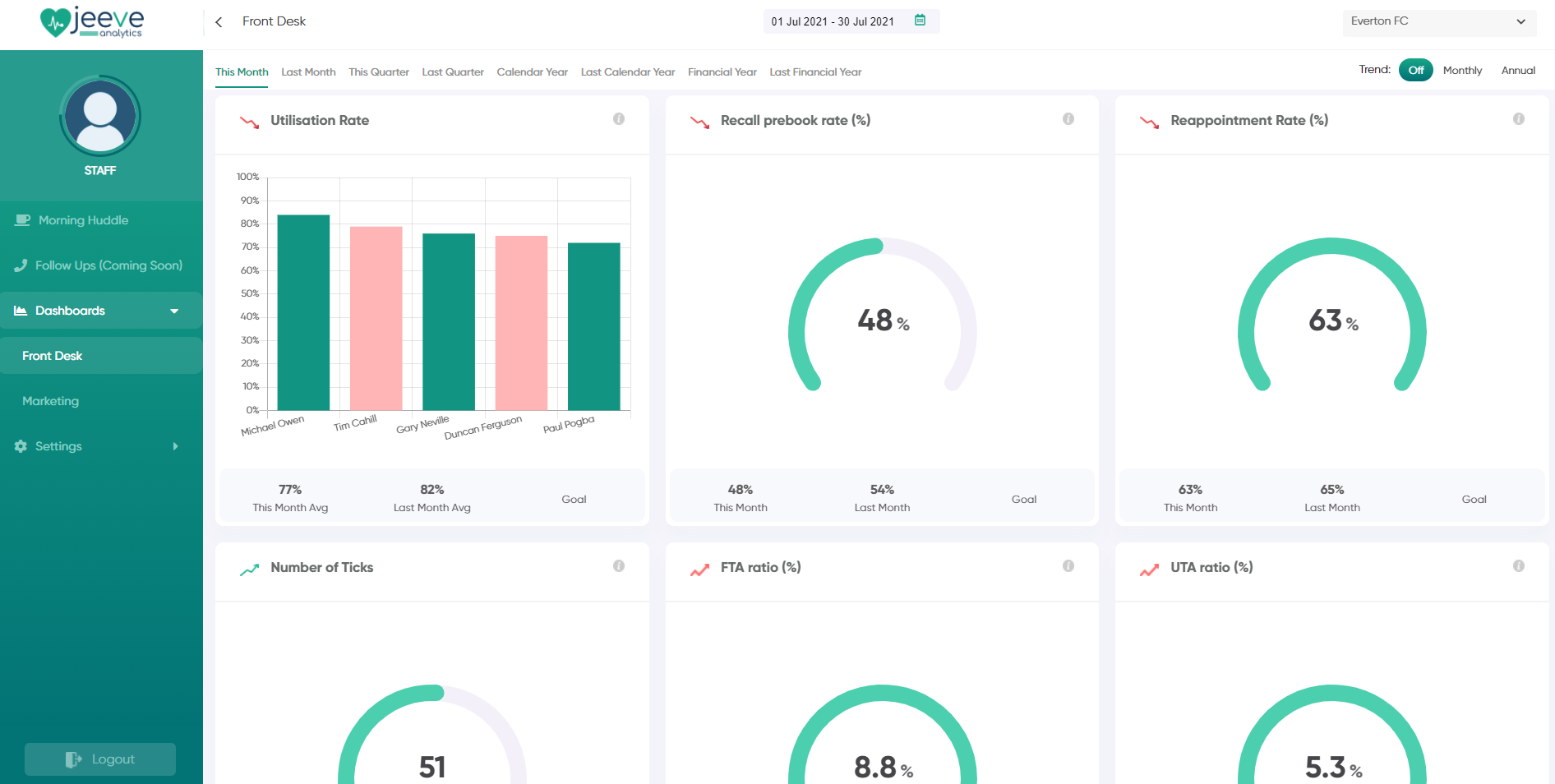1555x784 pixels.
Task: Set Trend to Annual
Action: [1519, 71]
